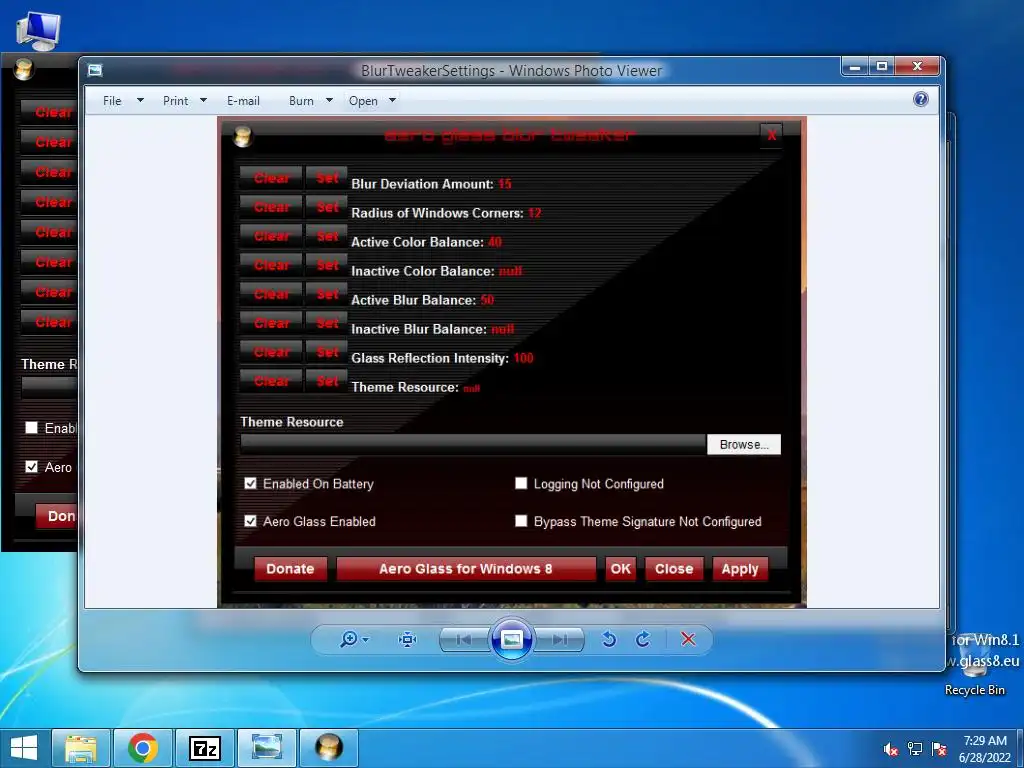Image resolution: width=1024 pixels, height=768 pixels.
Task: Open Photo Viewer help via the blue question mark
Action: click(x=921, y=99)
